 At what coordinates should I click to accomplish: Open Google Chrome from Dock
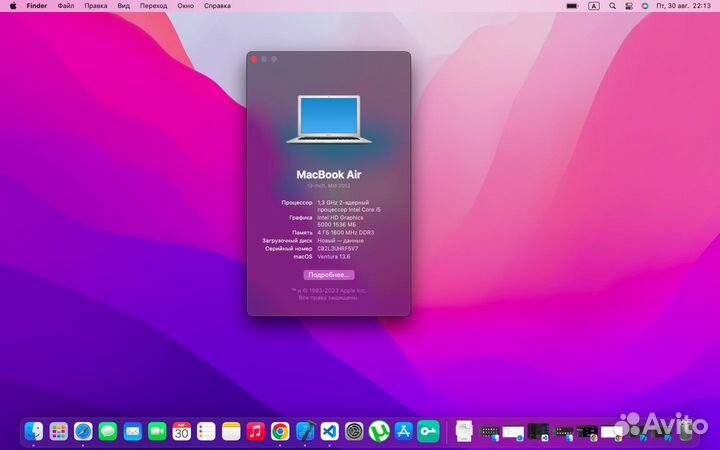[280, 432]
